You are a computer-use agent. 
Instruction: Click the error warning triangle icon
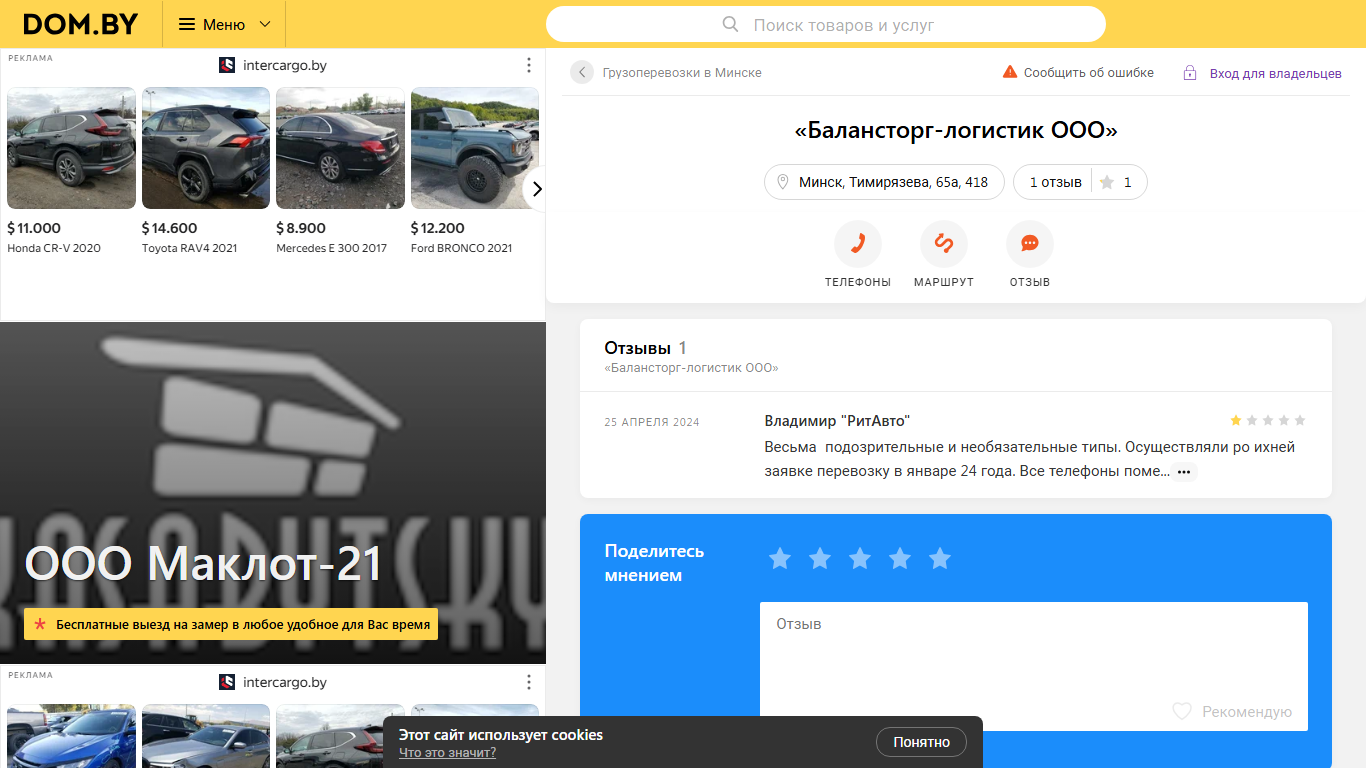pos(1010,72)
